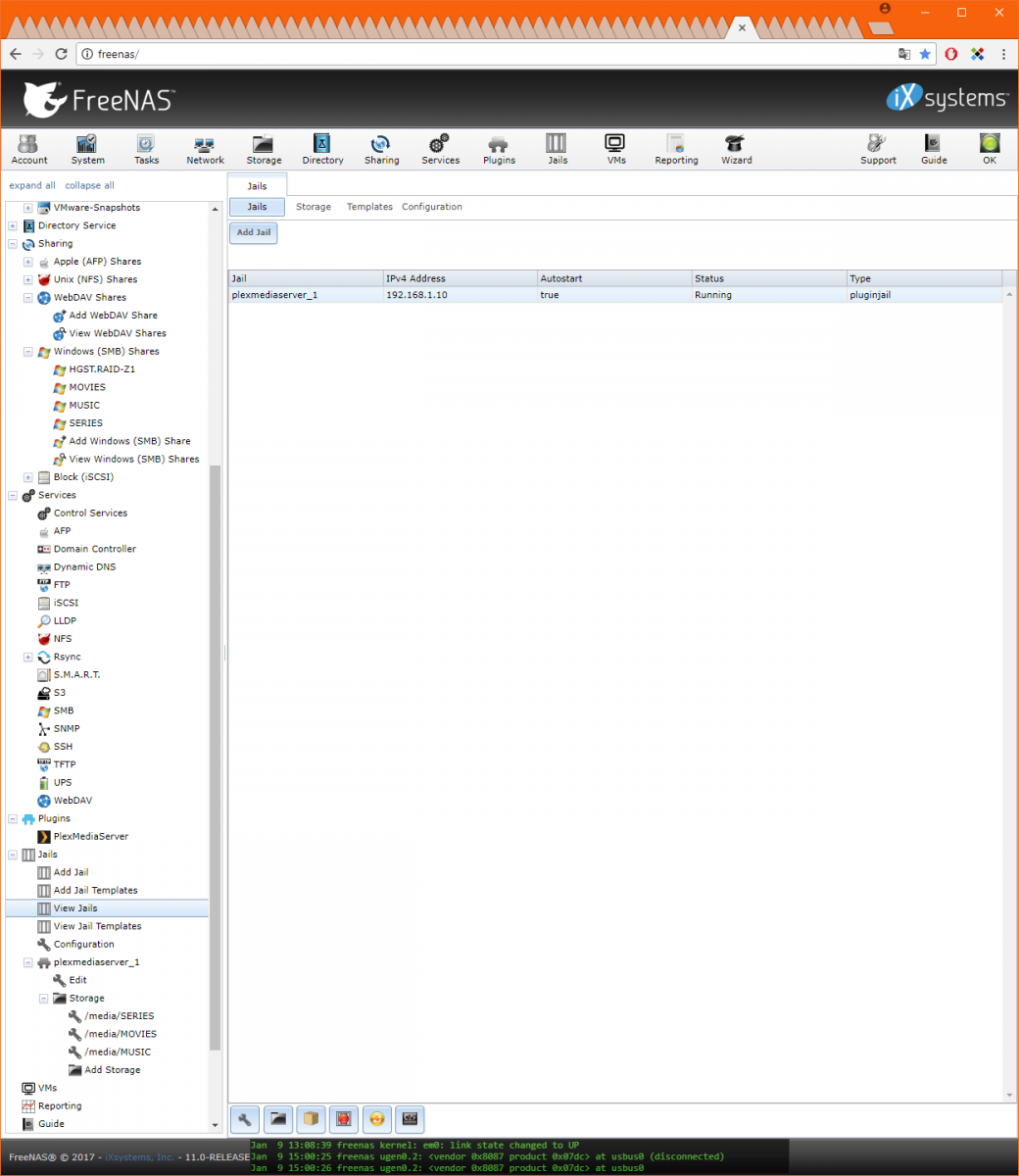The width and height of the screenshot is (1019, 1176).
Task: Click the browser address bar showing freenas/
Action: tap(490, 54)
